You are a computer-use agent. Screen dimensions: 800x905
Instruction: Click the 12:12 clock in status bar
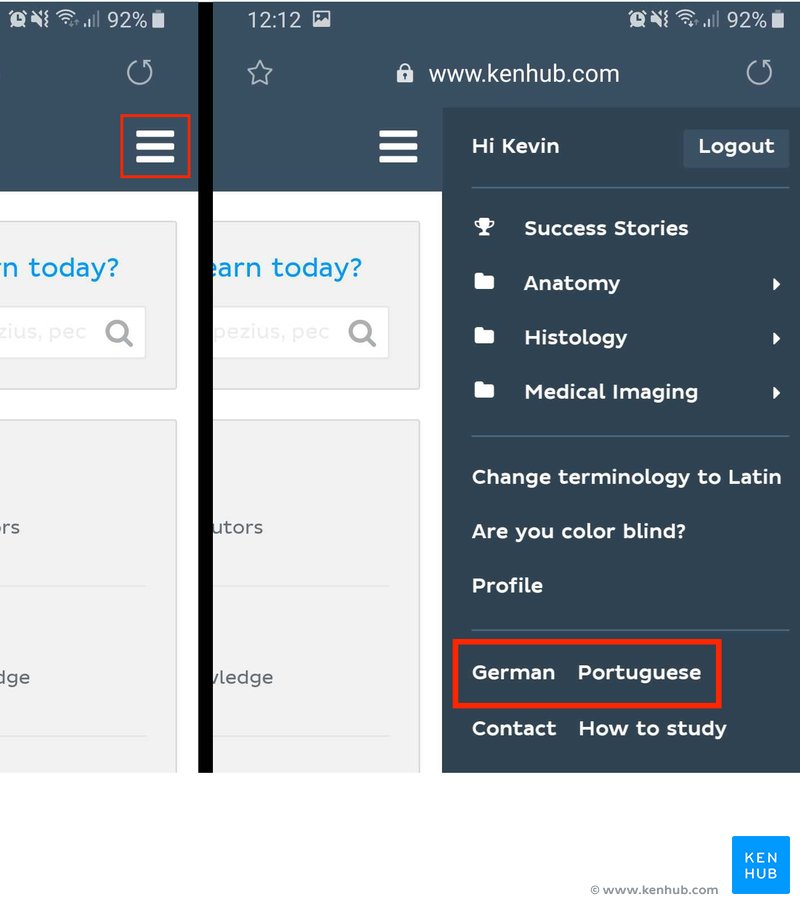[274, 20]
